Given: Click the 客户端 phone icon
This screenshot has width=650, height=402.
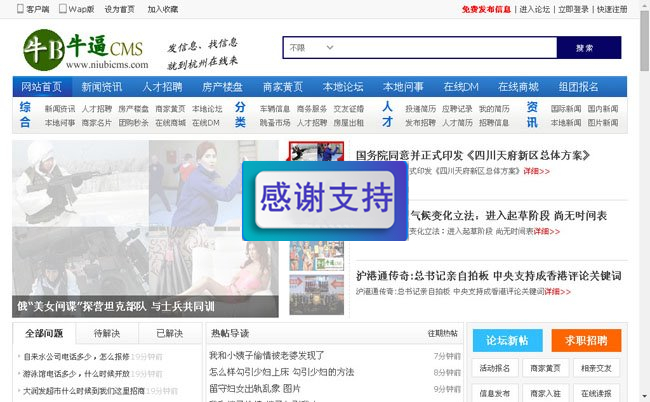Looking at the screenshot, I should (20, 9).
